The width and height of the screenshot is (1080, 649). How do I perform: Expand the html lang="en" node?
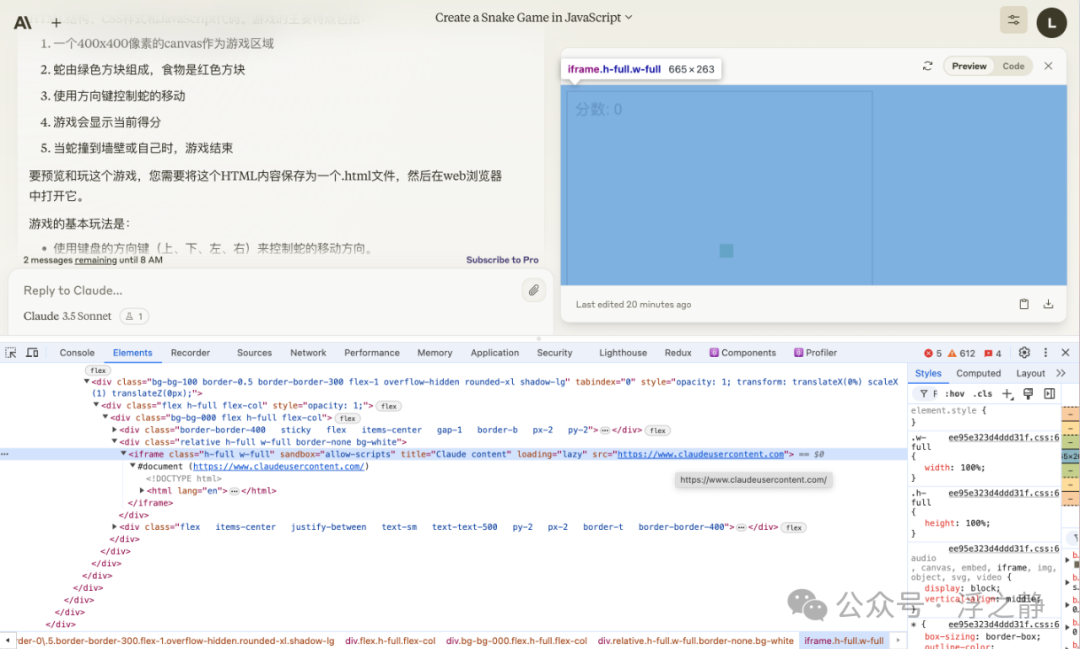point(142,491)
